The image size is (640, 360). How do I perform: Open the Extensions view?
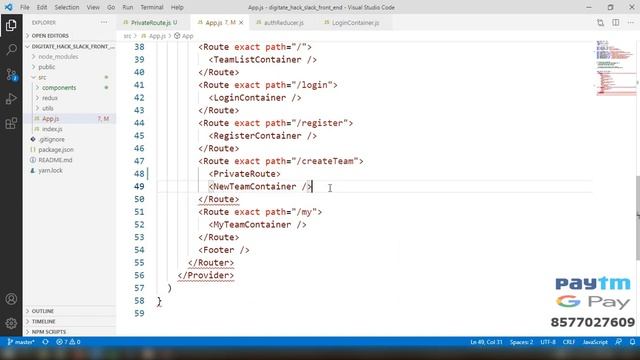point(11,123)
